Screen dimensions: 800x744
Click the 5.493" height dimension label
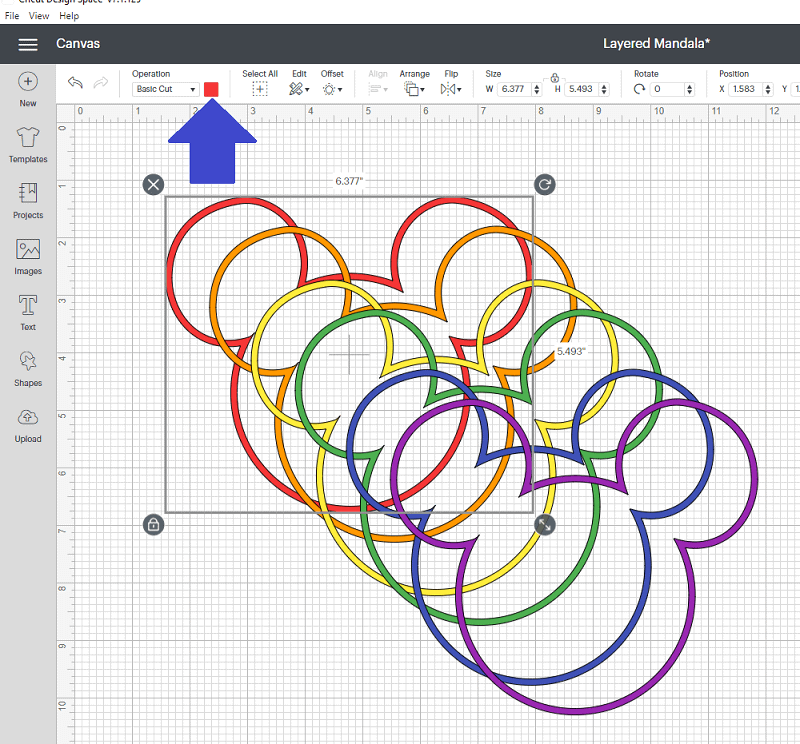click(x=570, y=352)
